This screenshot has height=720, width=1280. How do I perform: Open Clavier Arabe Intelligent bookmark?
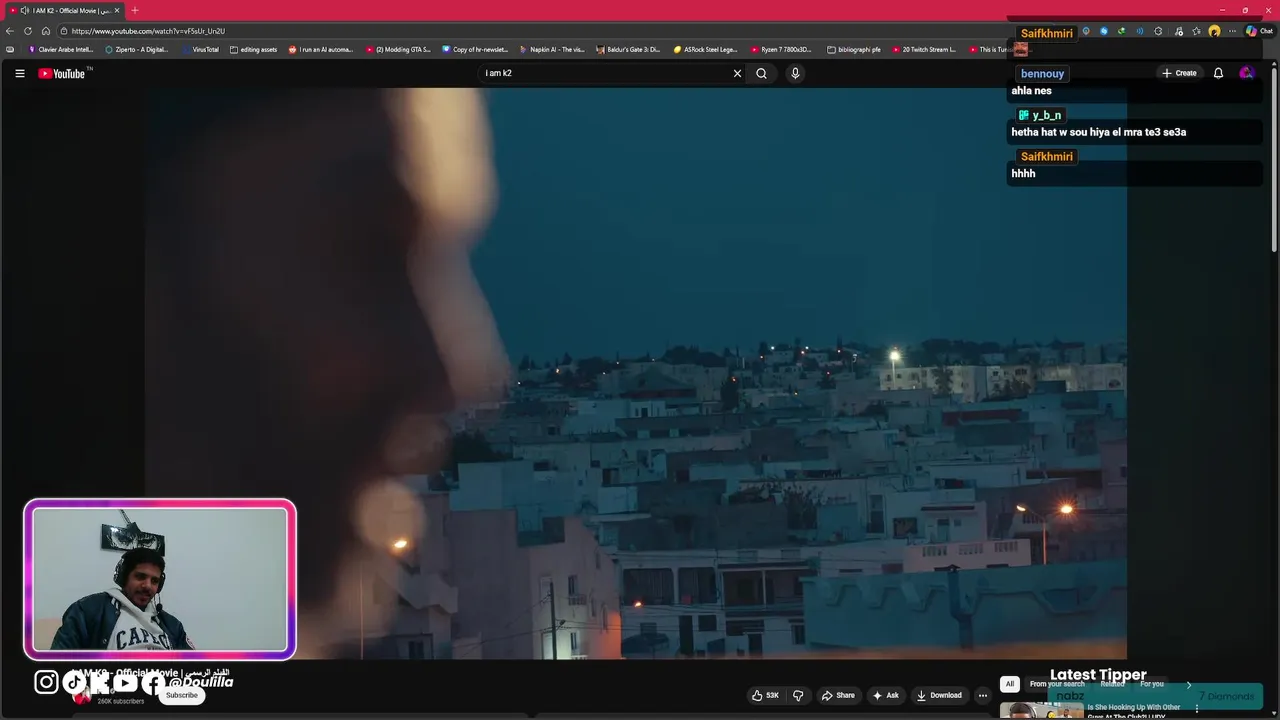click(x=61, y=49)
